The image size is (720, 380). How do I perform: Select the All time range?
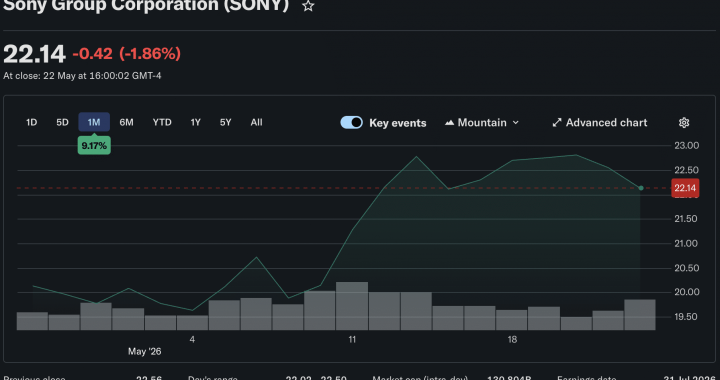coord(256,123)
